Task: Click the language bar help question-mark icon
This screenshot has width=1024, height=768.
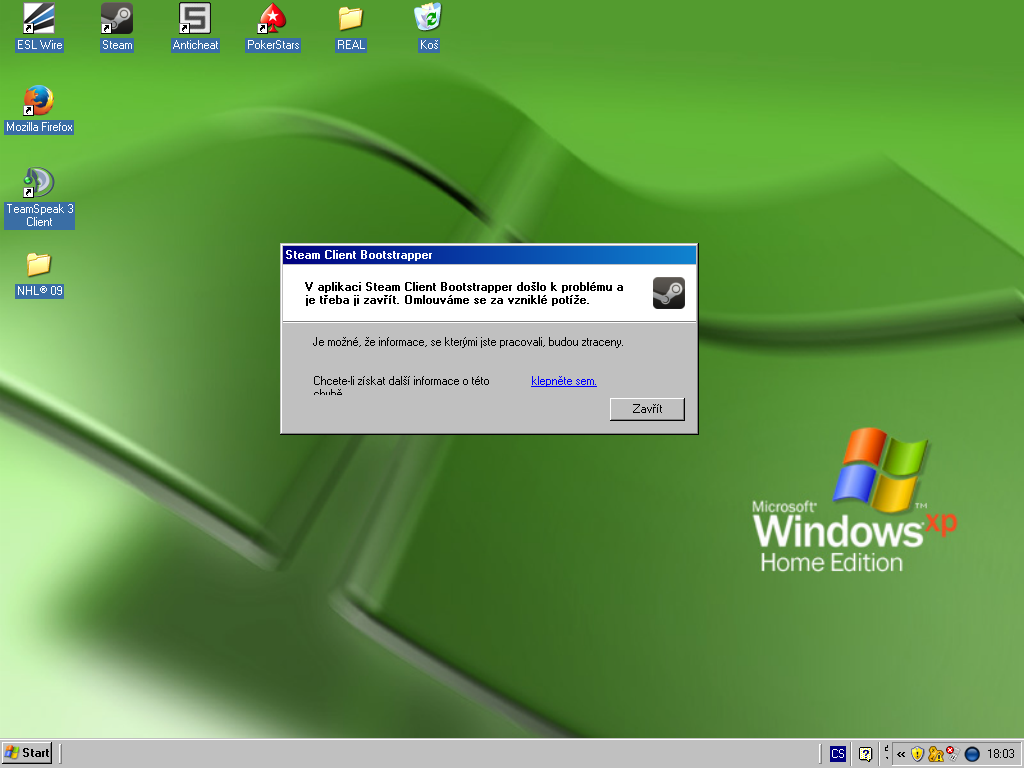Action: click(x=866, y=754)
